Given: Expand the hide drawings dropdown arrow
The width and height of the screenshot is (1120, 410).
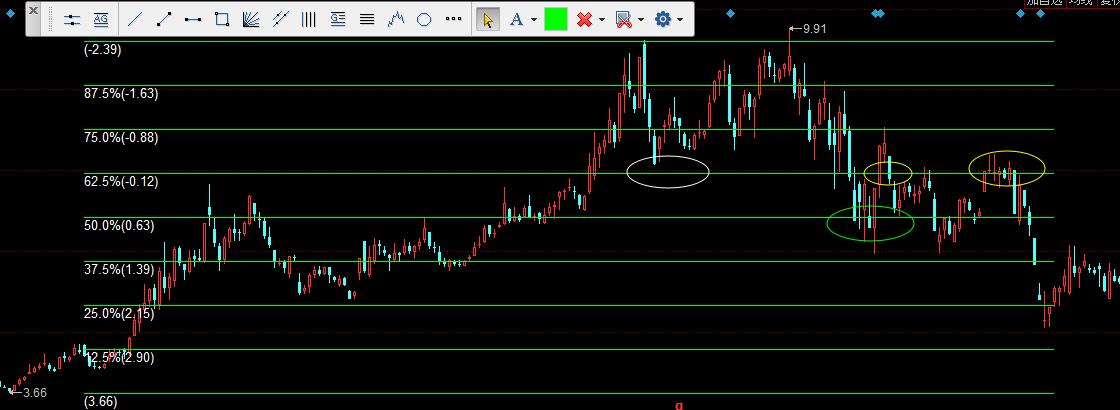Looking at the screenshot, I should 641,20.
